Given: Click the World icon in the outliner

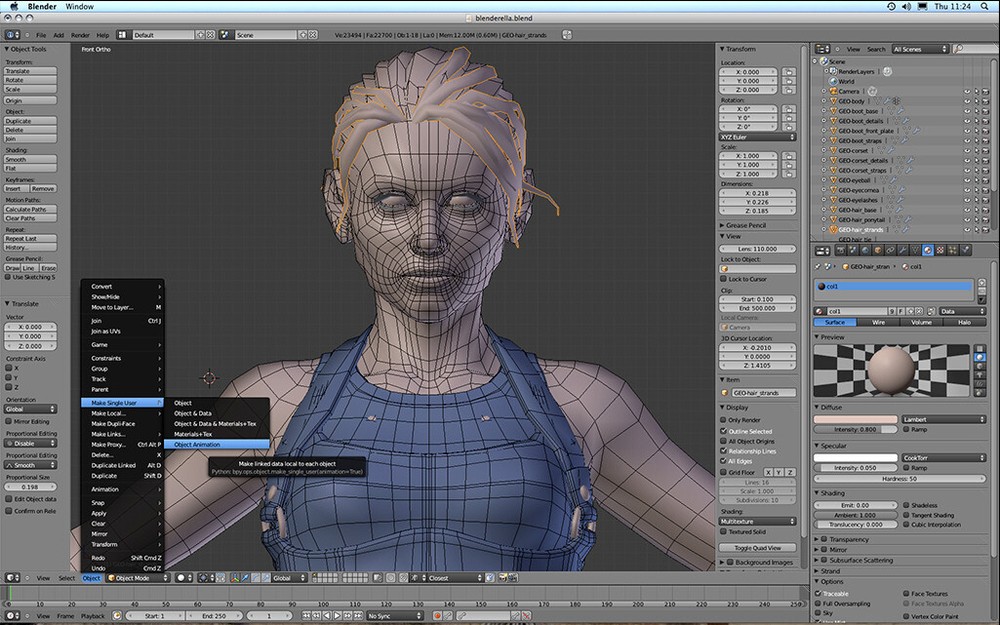Looking at the screenshot, I should [x=832, y=81].
